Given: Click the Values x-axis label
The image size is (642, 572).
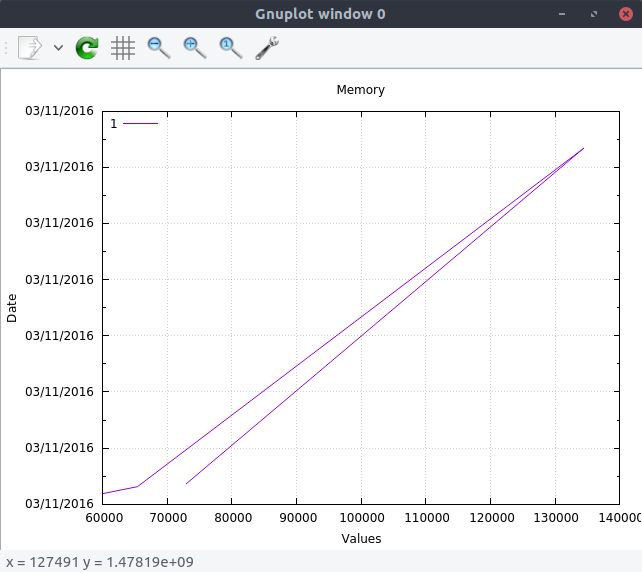Looking at the screenshot, I should (x=361, y=538).
